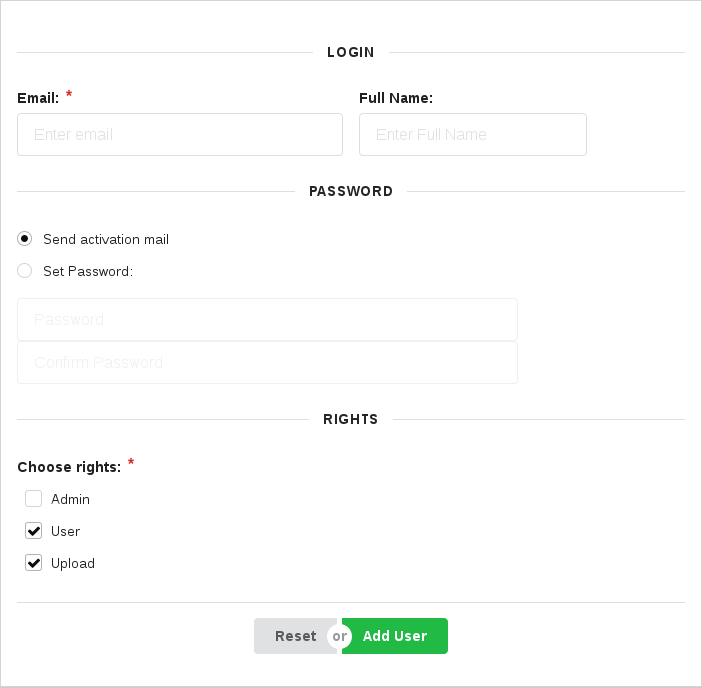Choose the Set Password radio option
Screen dimensions: 702x688
coord(25,271)
